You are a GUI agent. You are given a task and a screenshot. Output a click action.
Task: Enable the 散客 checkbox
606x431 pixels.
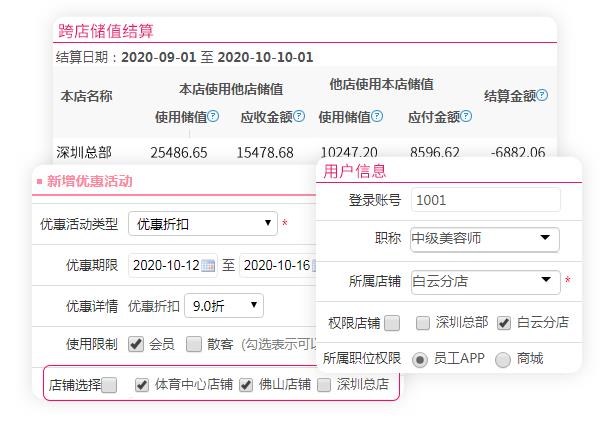[x=194, y=344]
